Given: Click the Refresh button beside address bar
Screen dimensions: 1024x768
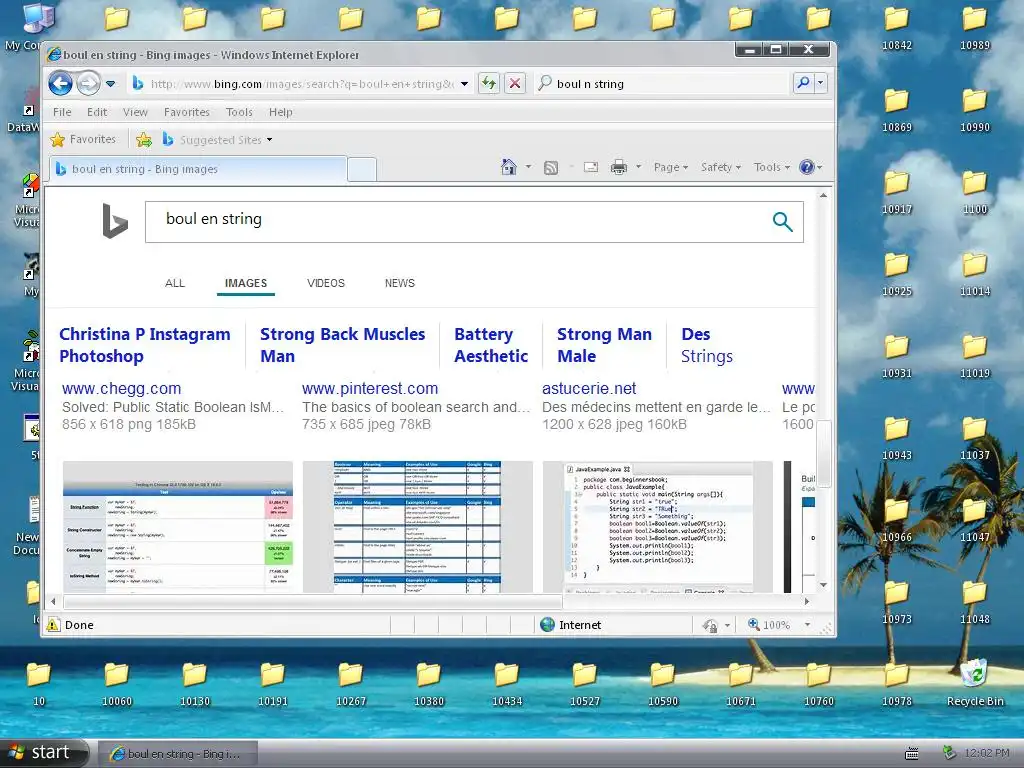Looking at the screenshot, I should click(488, 84).
